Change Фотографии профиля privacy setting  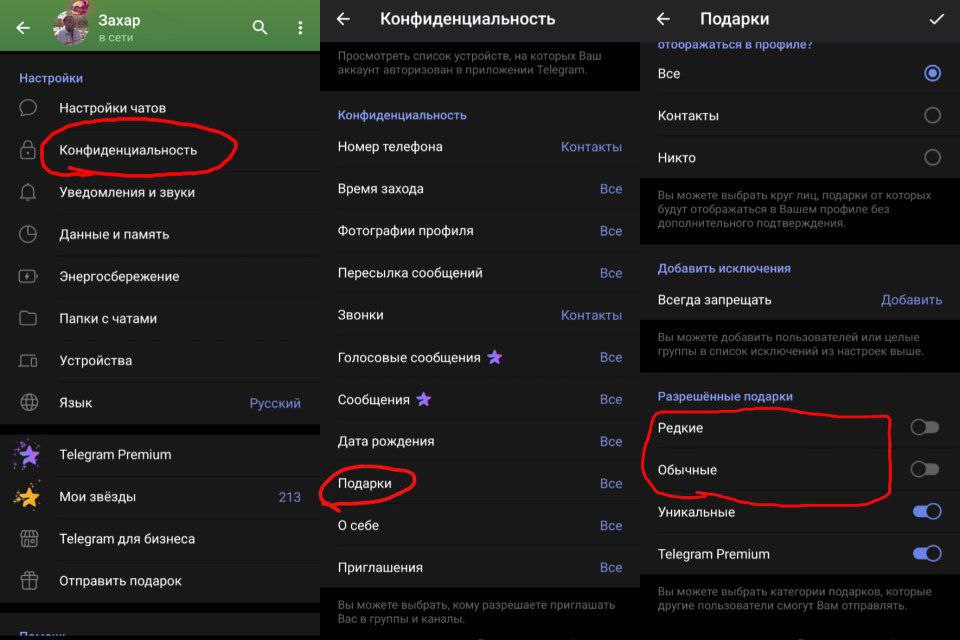tap(480, 231)
